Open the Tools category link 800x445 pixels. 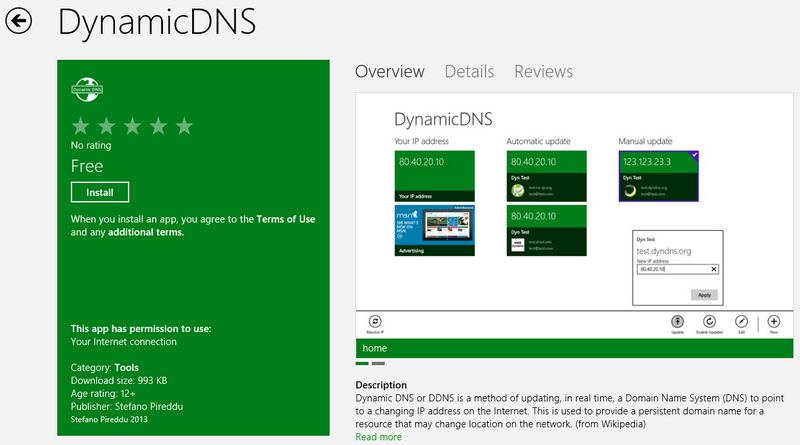127,367
